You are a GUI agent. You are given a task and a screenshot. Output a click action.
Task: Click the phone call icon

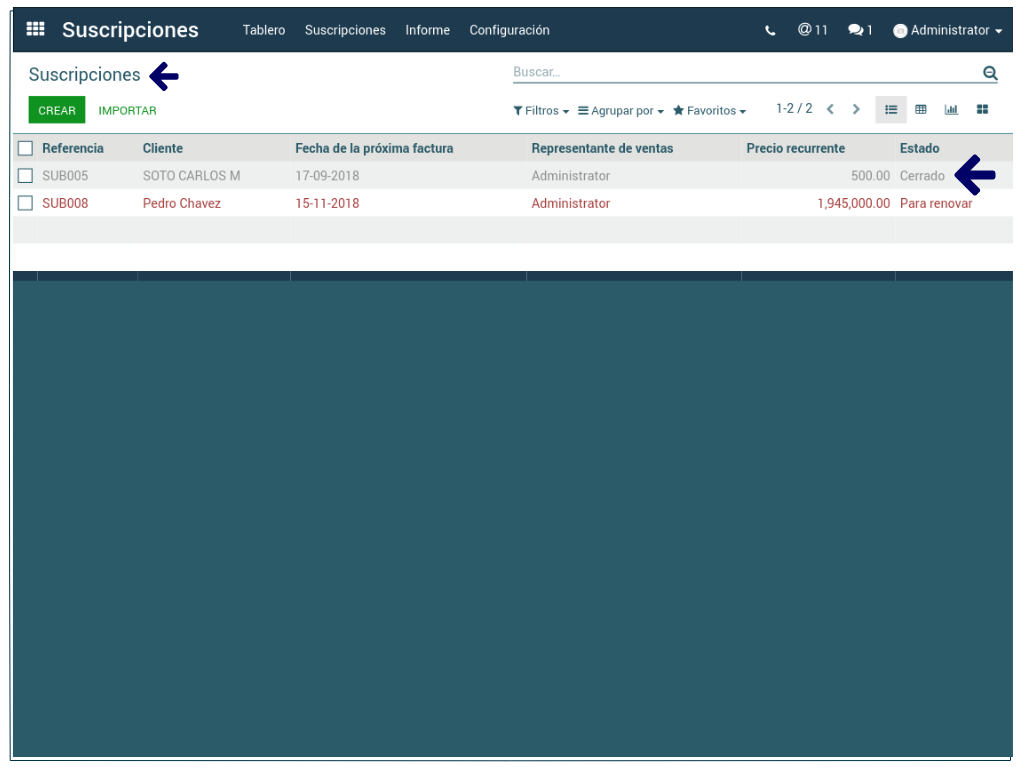(x=770, y=31)
